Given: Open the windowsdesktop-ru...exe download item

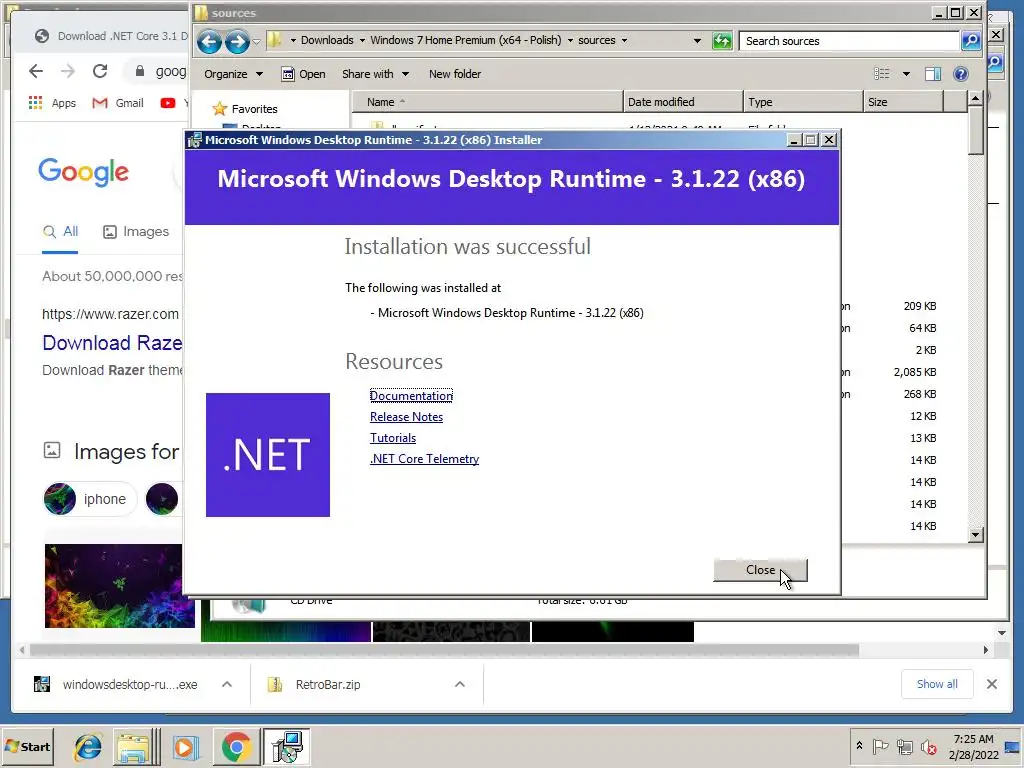Looking at the screenshot, I should pos(116,684).
